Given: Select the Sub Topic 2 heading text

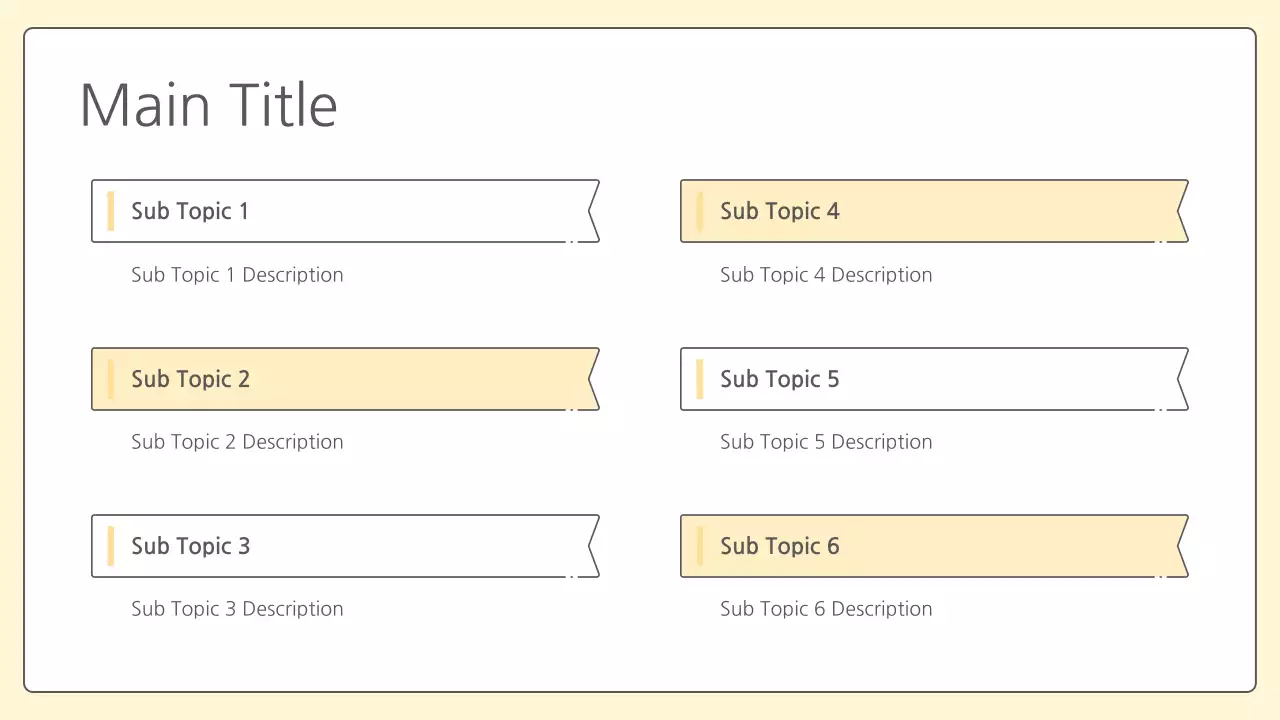Looking at the screenshot, I should [x=190, y=379].
